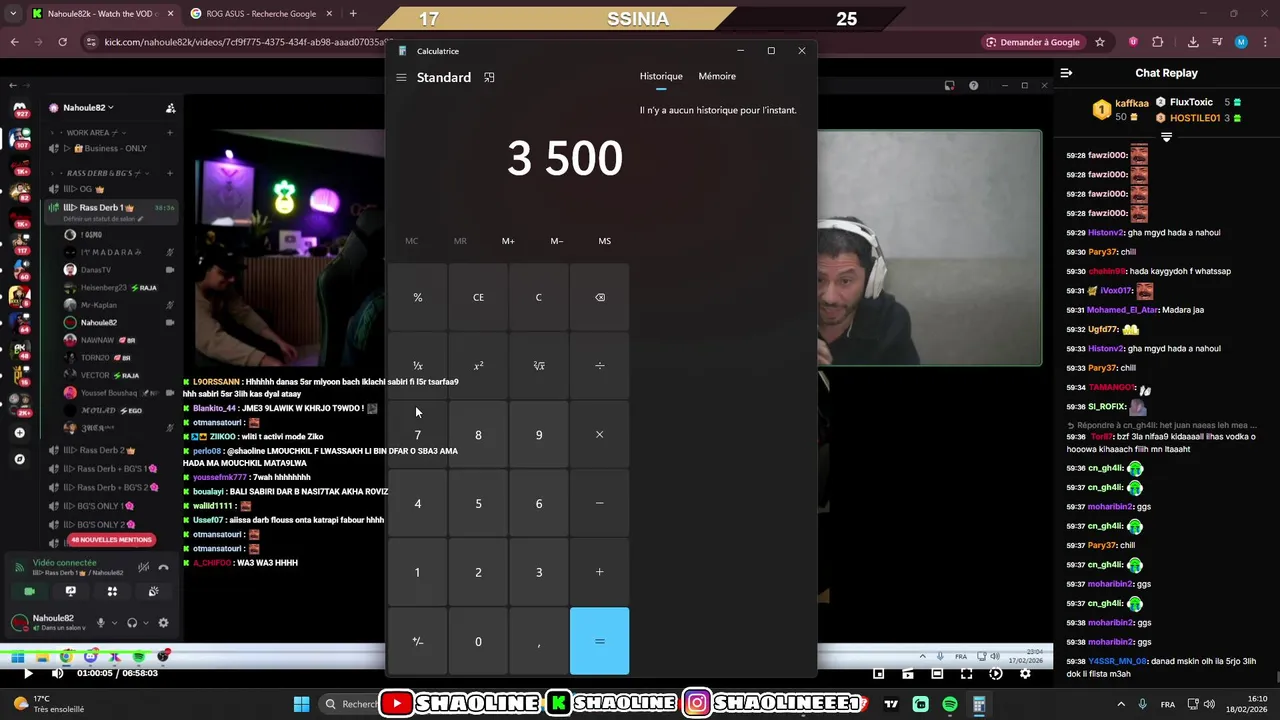
Task: Play the Kick VOD video
Action: coord(28,673)
